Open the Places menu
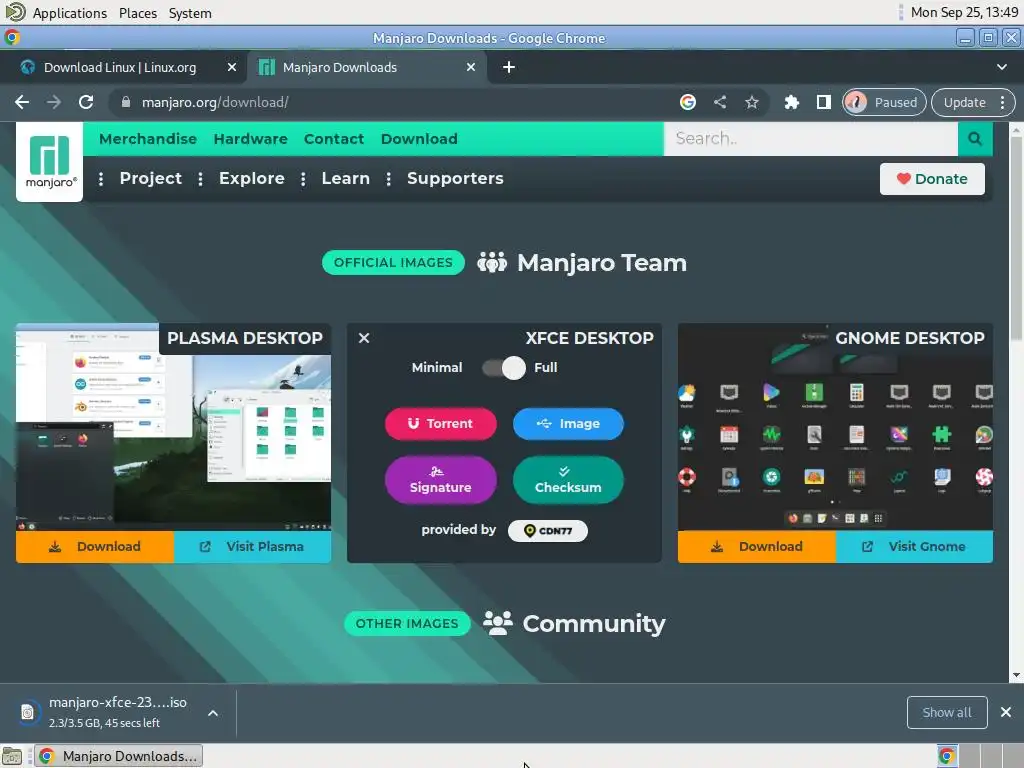Image resolution: width=1024 pixels, height=768 pixels. [x=138, y=13]
